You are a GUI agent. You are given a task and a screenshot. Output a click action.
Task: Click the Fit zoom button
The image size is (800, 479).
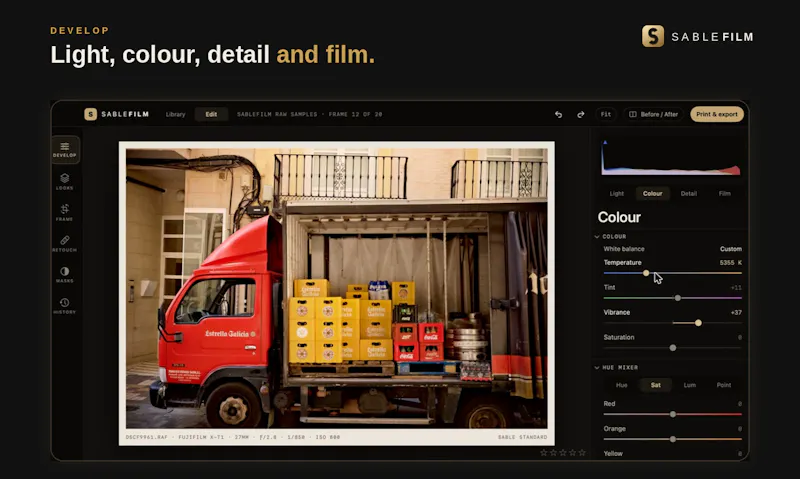[x=606, y=114]
